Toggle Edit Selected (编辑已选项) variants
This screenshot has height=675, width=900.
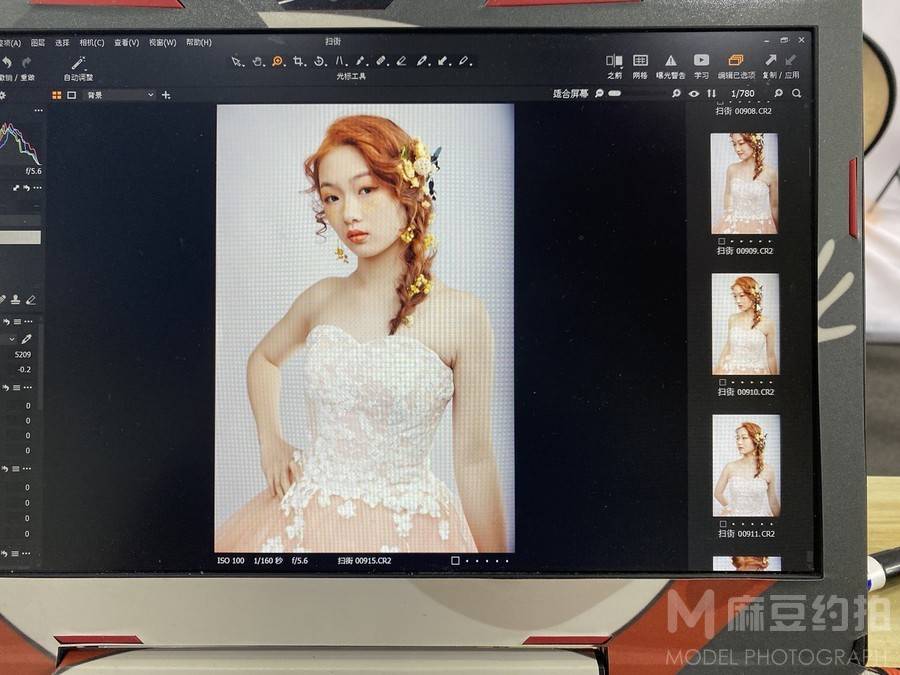(x=736, y=60)
